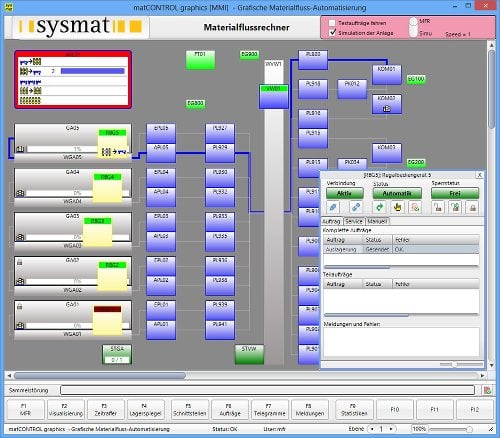Screen dimensions: 500x438
Task: Close the RBG5 Regalbediengerät panel
Action: coord(479,175)
